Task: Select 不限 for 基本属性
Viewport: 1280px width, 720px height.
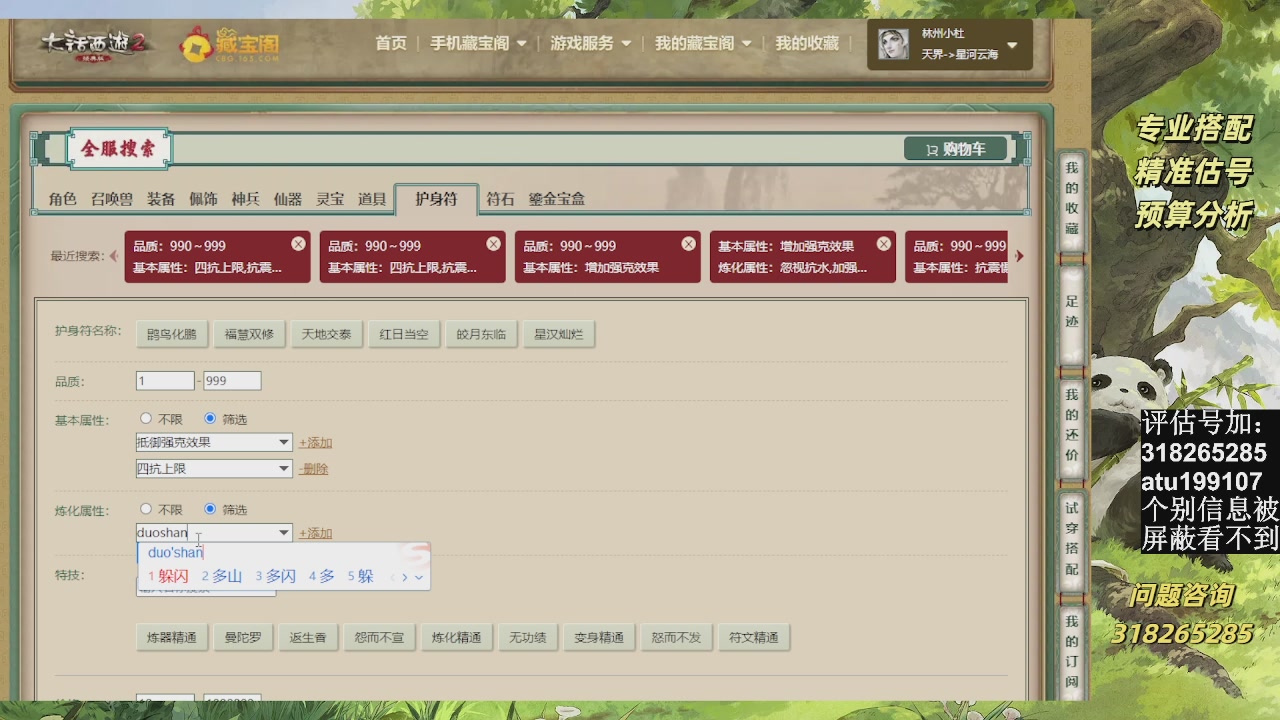Action: pos(146,418)
